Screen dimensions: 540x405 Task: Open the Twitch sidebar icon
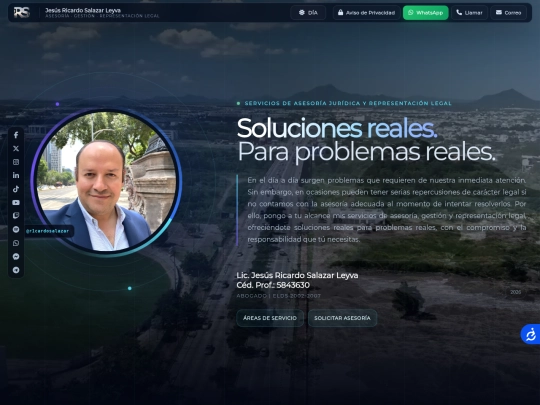[16, 216]
